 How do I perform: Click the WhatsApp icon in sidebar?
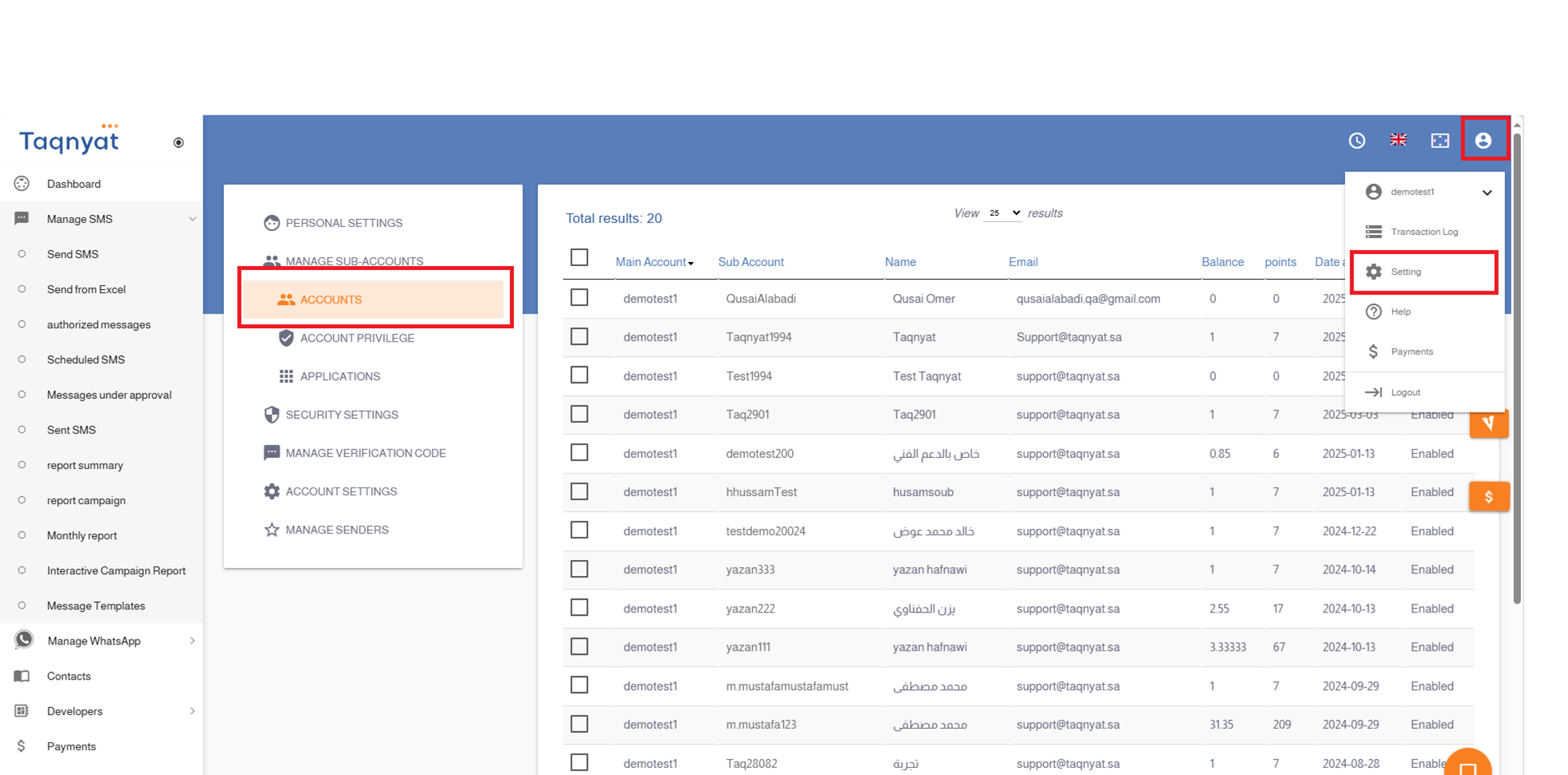[x=24, y=640]
